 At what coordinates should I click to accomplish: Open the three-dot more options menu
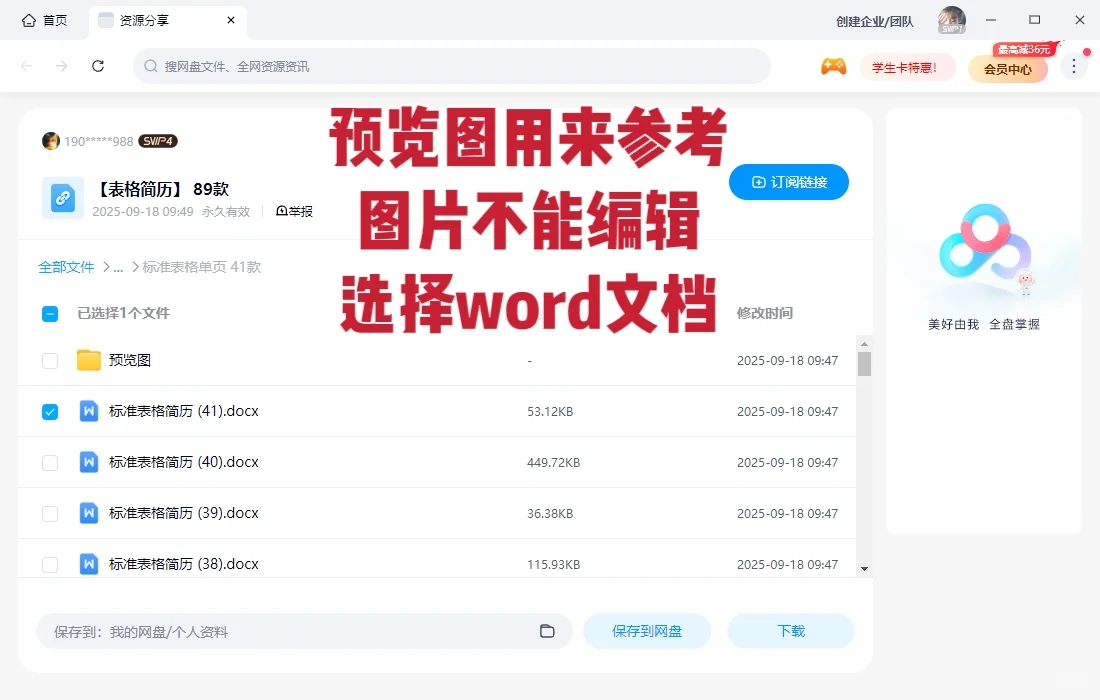[1073, 66]
